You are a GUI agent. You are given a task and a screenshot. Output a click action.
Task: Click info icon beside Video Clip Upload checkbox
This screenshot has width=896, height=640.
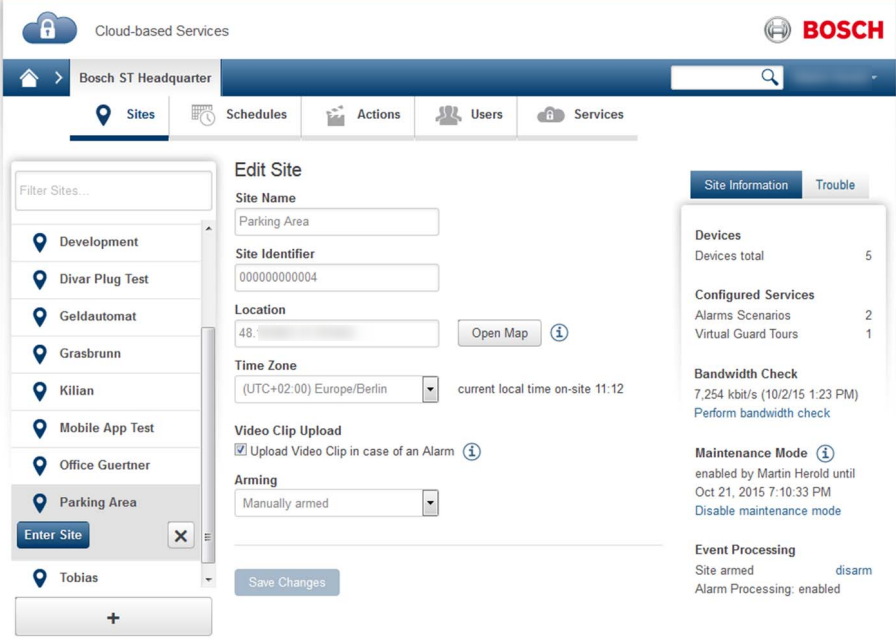click(472, 451)
